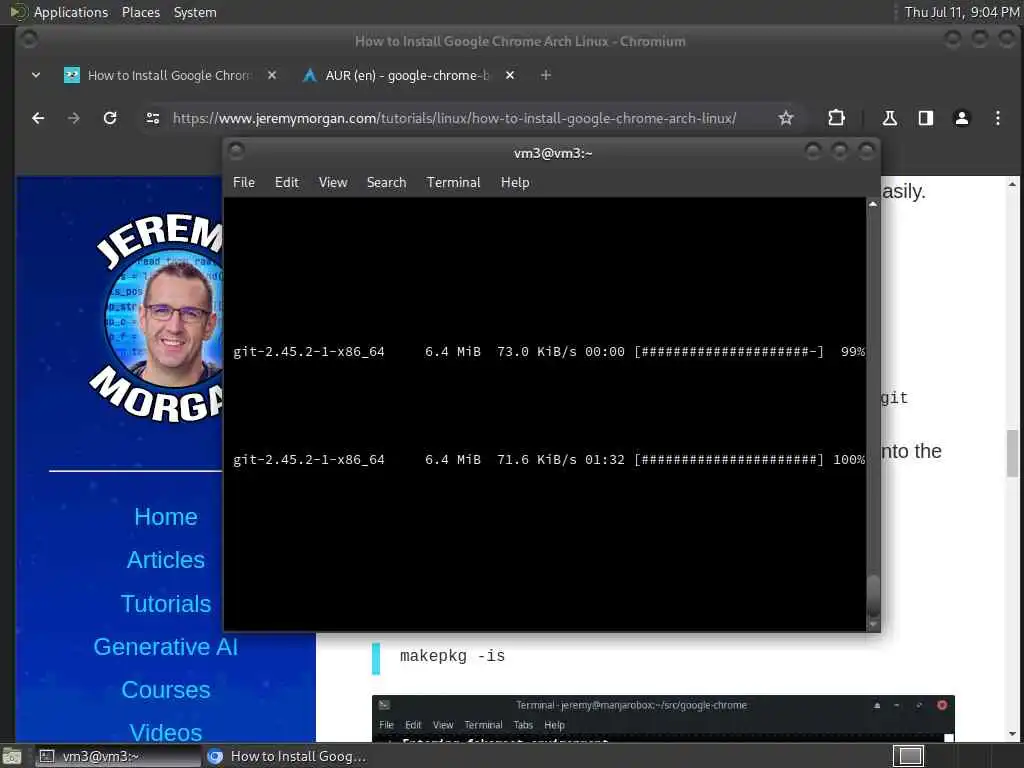Switch to 'How to Install Goog…' taskbar button
The width and height of the screenshot is (1024, 768).
(x=287, y=756)
